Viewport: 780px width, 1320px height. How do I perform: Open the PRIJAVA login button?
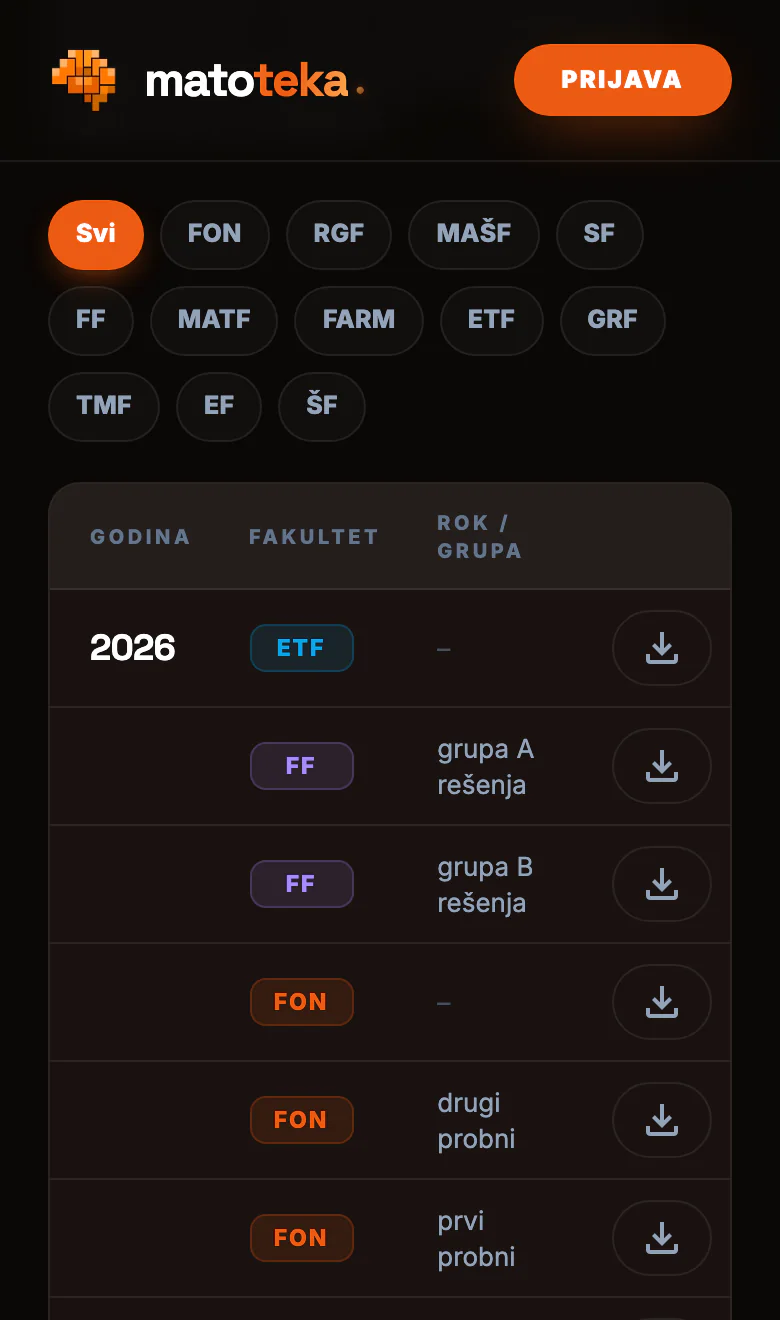pyautogui.click(x=623, y=80)
